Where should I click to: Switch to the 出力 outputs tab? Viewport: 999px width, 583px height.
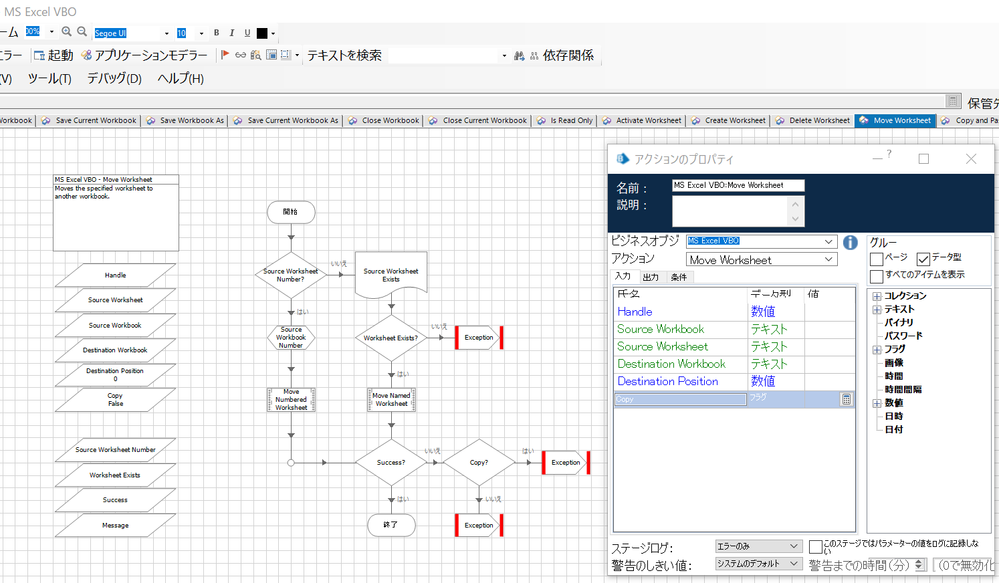[x=650, y=277]
